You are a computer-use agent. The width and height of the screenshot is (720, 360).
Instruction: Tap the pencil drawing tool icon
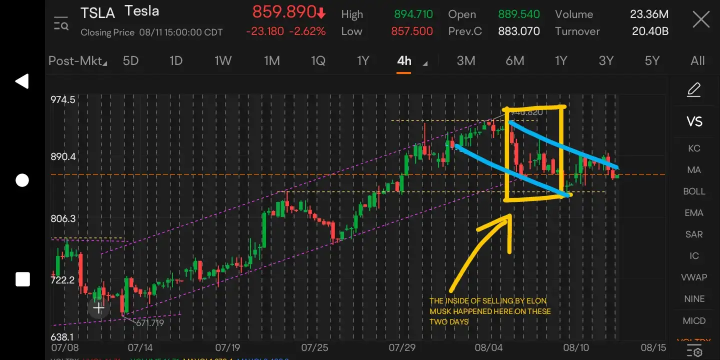pyautogui.click(x=694, y=90)
